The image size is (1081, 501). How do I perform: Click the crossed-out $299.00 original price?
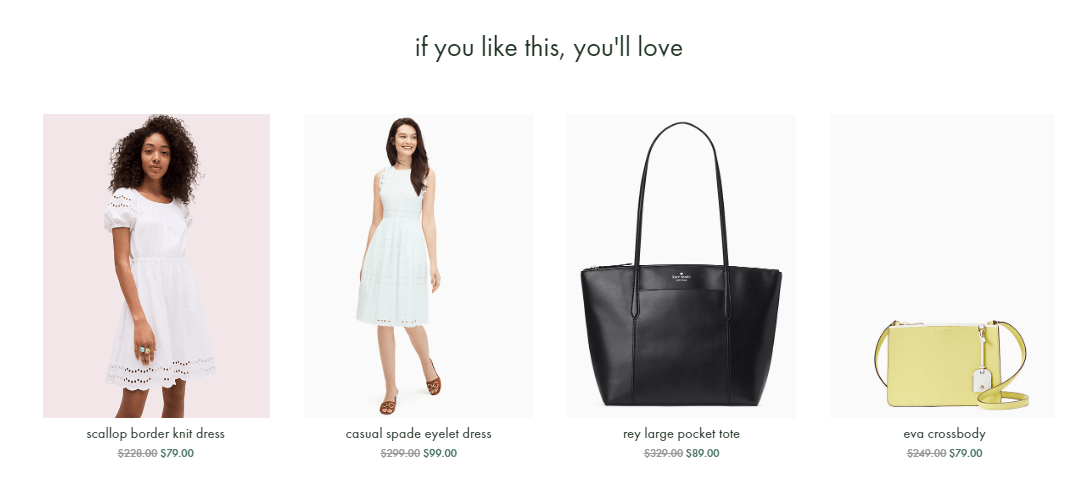pos(400,453)
